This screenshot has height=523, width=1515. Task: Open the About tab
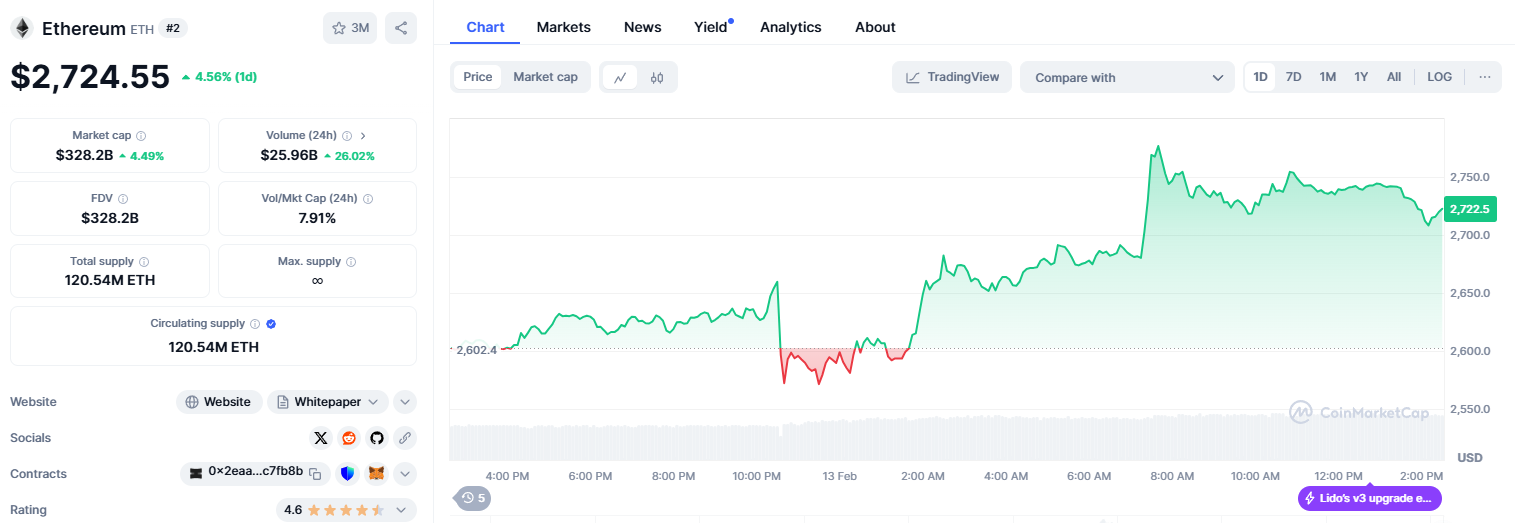point(875,27)
